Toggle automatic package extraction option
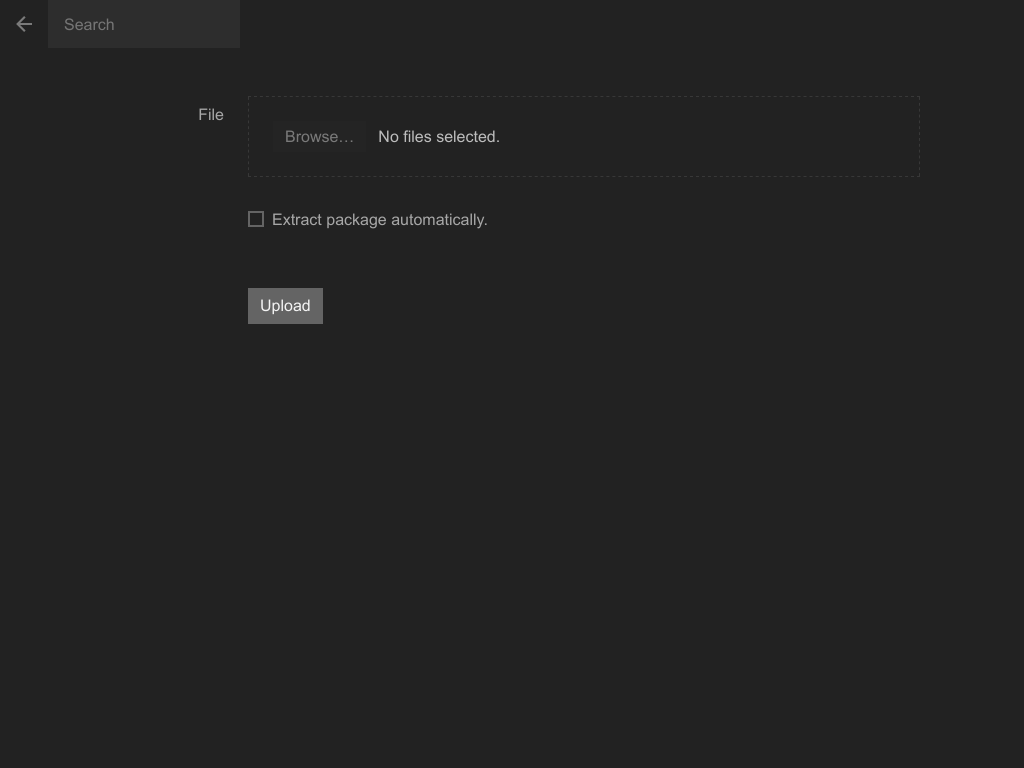Image resolution: width=1024 pixels, height=768 pixels. [x=256, y=219]
